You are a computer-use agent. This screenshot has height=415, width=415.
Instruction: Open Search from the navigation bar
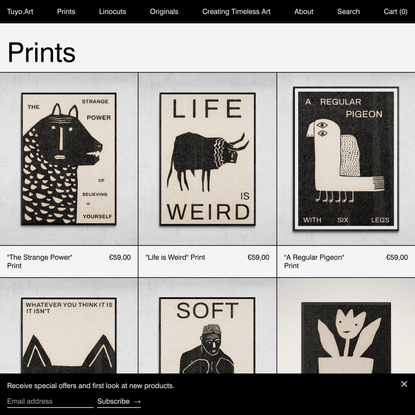[348, 12]
